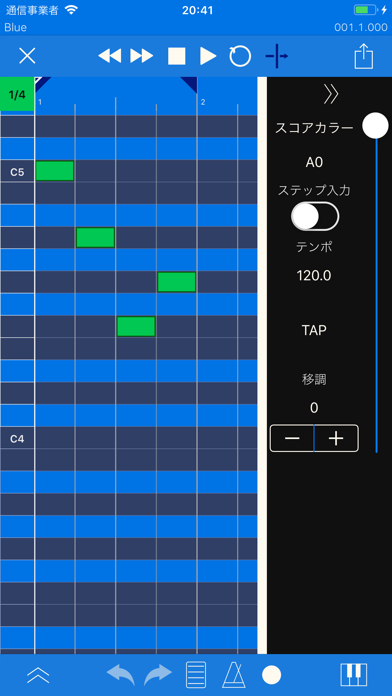The width and height of the screenshot is (392, 696).
Task: Decrease transpose with minus button
Action: coord(292,439)
